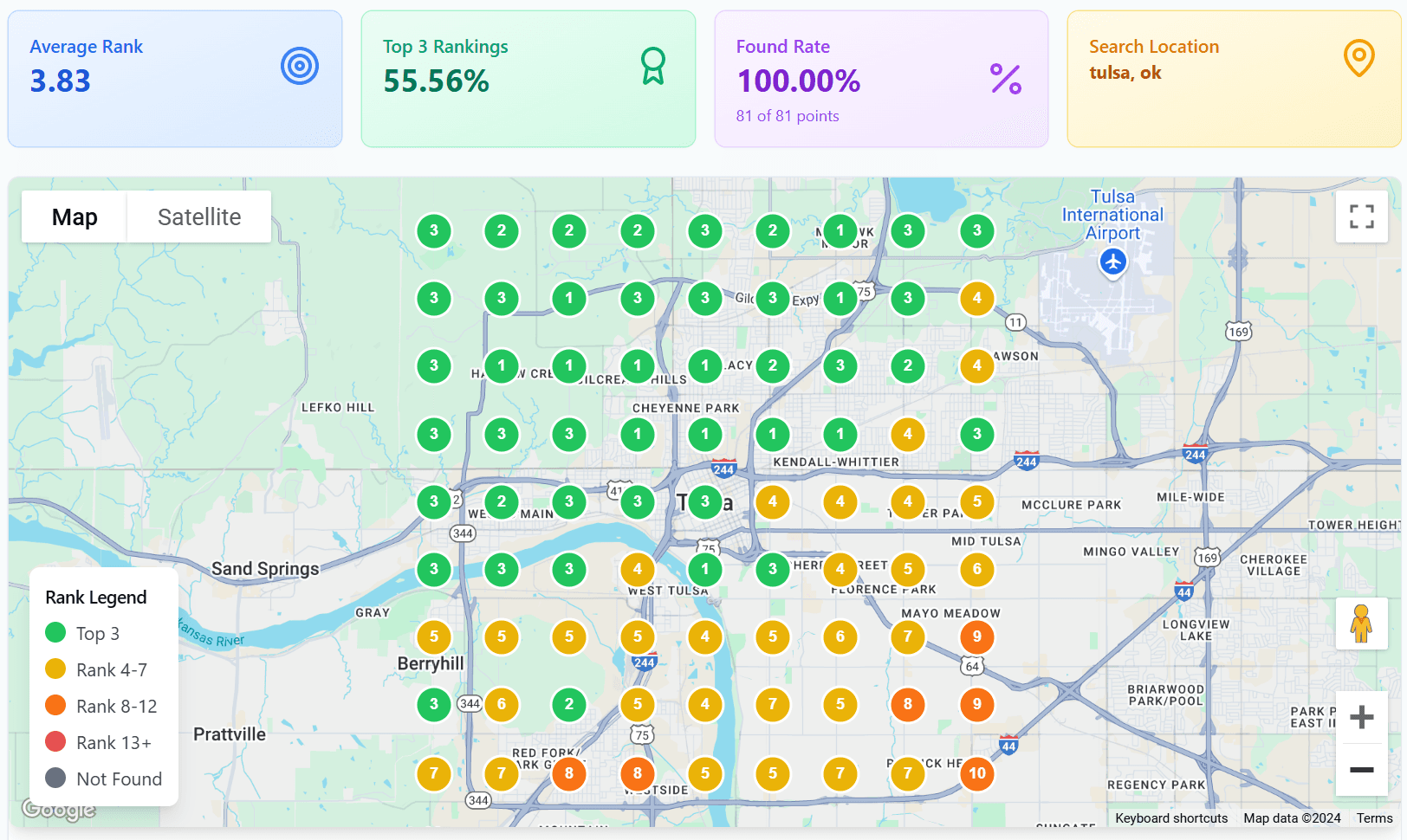Click the yellow 6 marker near Mid Tulsa
The width and height of the screenshot is (1407, 840).
tap(977, 569)
